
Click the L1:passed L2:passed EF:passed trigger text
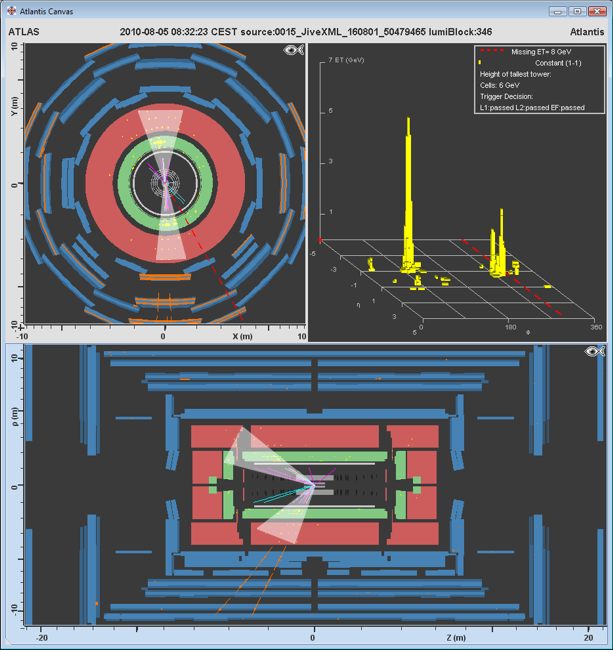532,107
